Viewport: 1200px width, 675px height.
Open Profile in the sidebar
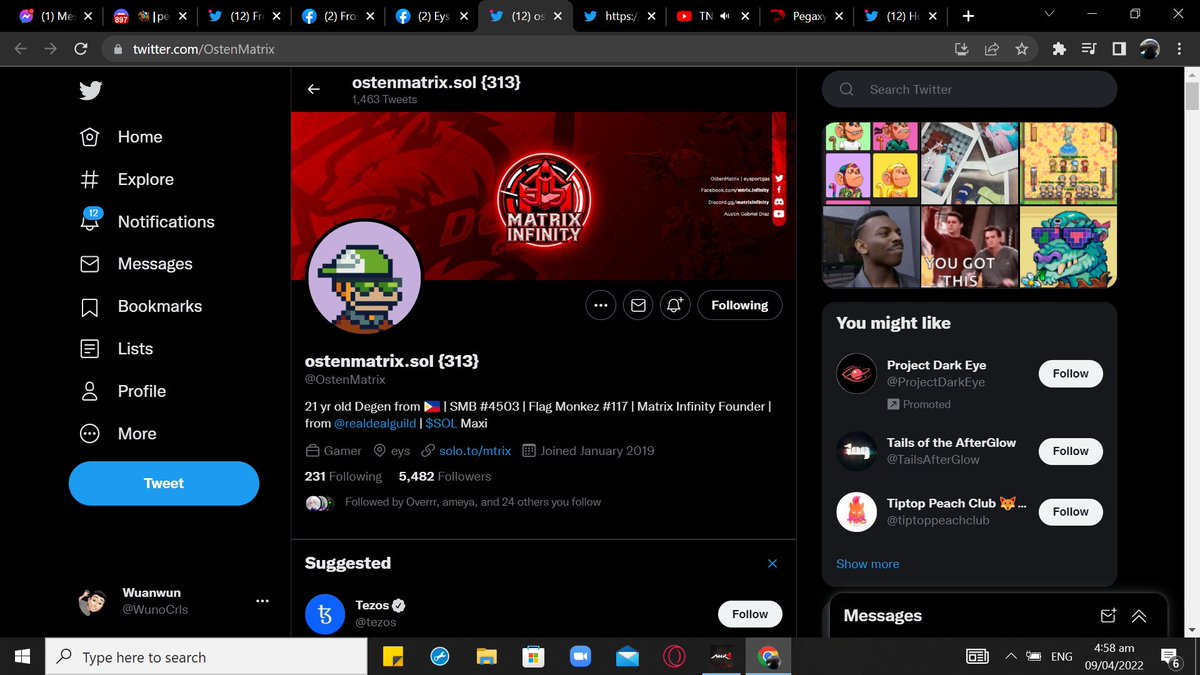point(122,391)
